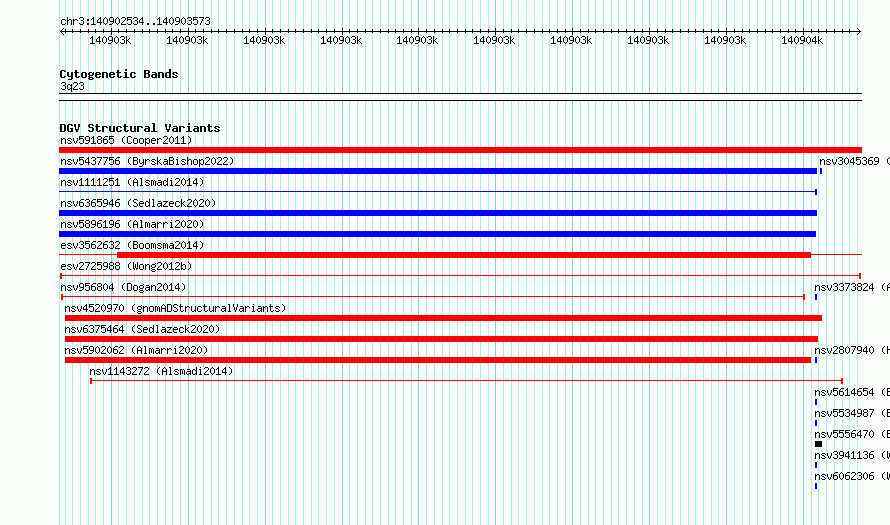Open the esv3562632 (Boomsma2014) label
This screenshot has height=525, width=890.
pos(132,245)
